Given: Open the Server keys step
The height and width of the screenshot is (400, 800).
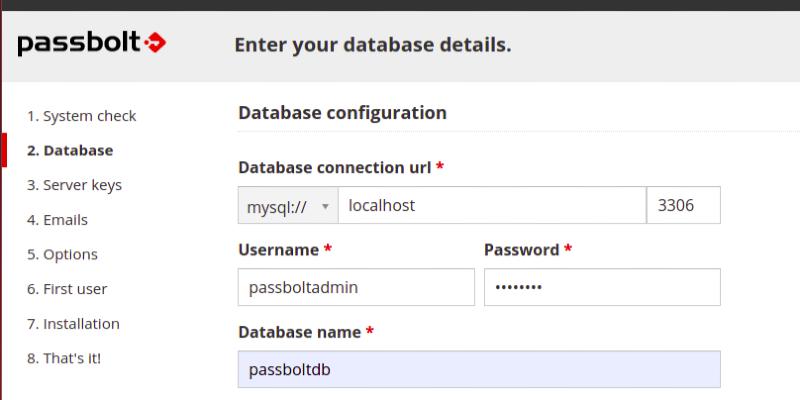Looking at the screenshot, I should click(75, 185).
